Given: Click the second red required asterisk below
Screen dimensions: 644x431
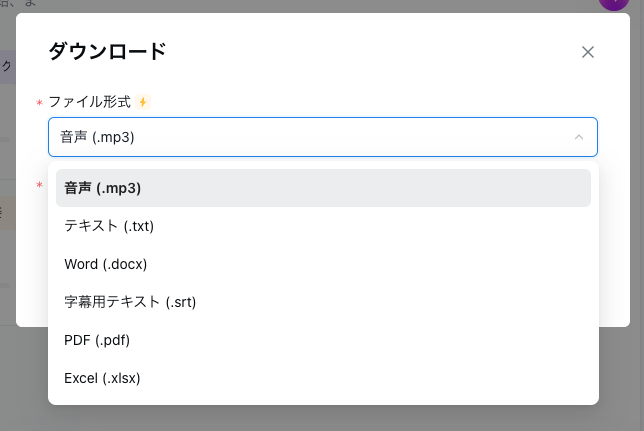Looking at the screenshot, I should pos(39,185).
